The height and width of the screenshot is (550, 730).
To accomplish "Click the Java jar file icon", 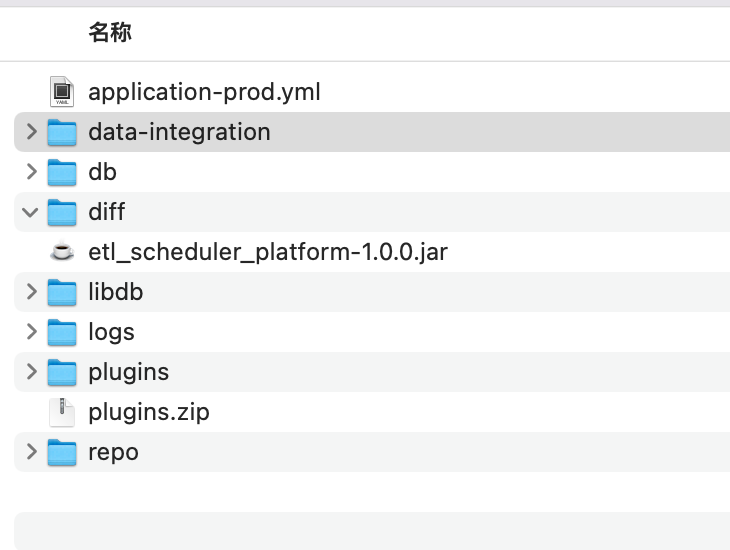I will [62, 252].
